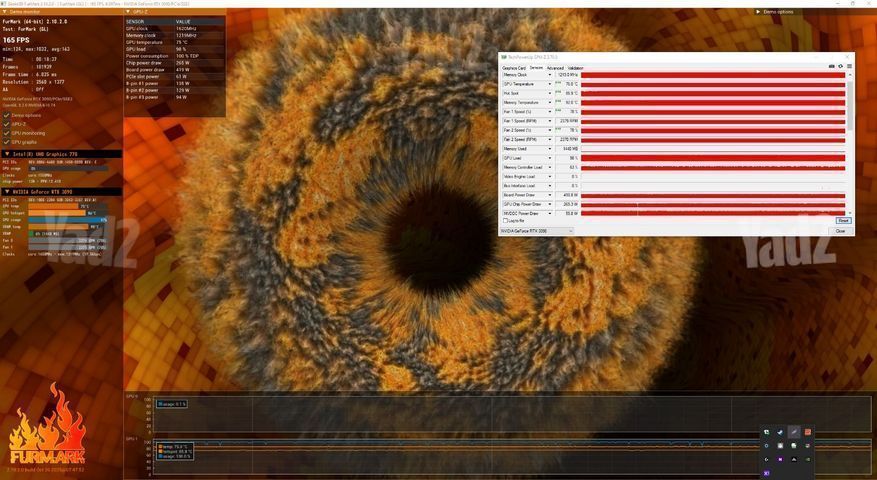
Task: Click the GPU usage blue bar in RTX 3090 section
Action: point(67,220)
